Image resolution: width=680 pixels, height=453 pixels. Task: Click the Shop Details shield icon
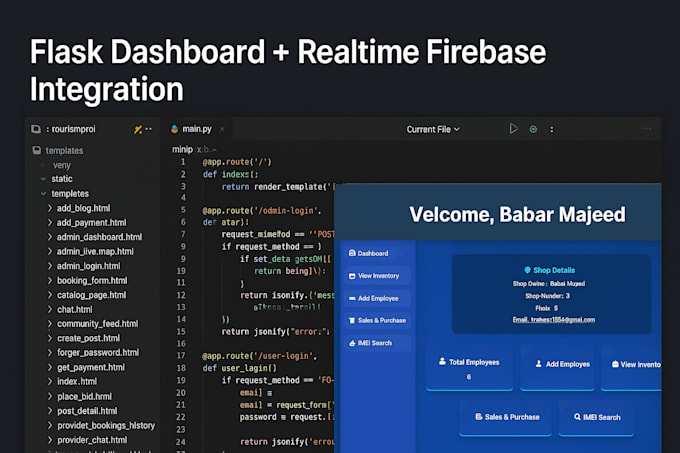coord(527,270)
